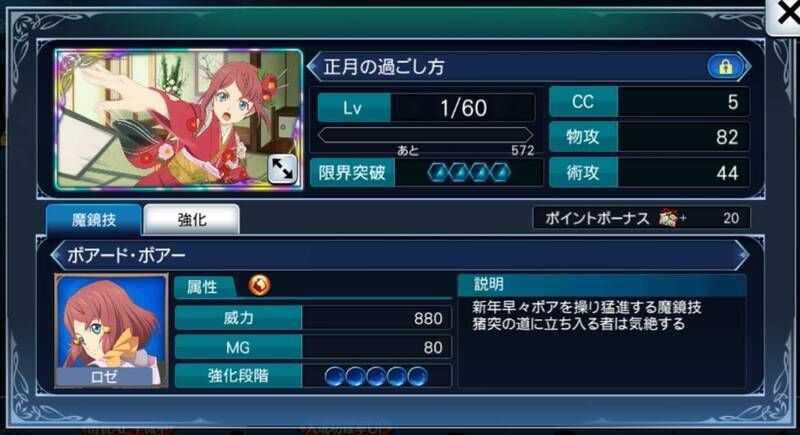Click the first 限界突破 crystal icon
This screenshot has height=435, width=800.
tap(437, 172)
